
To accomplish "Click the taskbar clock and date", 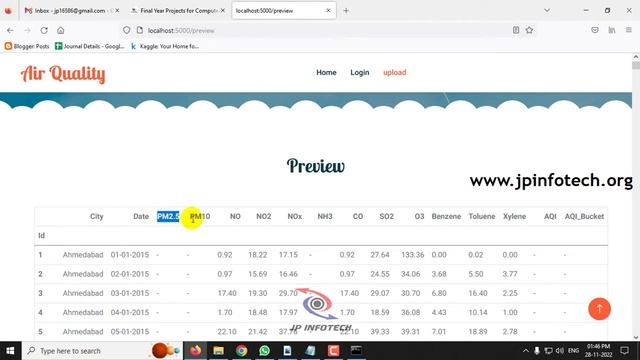I will (598, 351).
